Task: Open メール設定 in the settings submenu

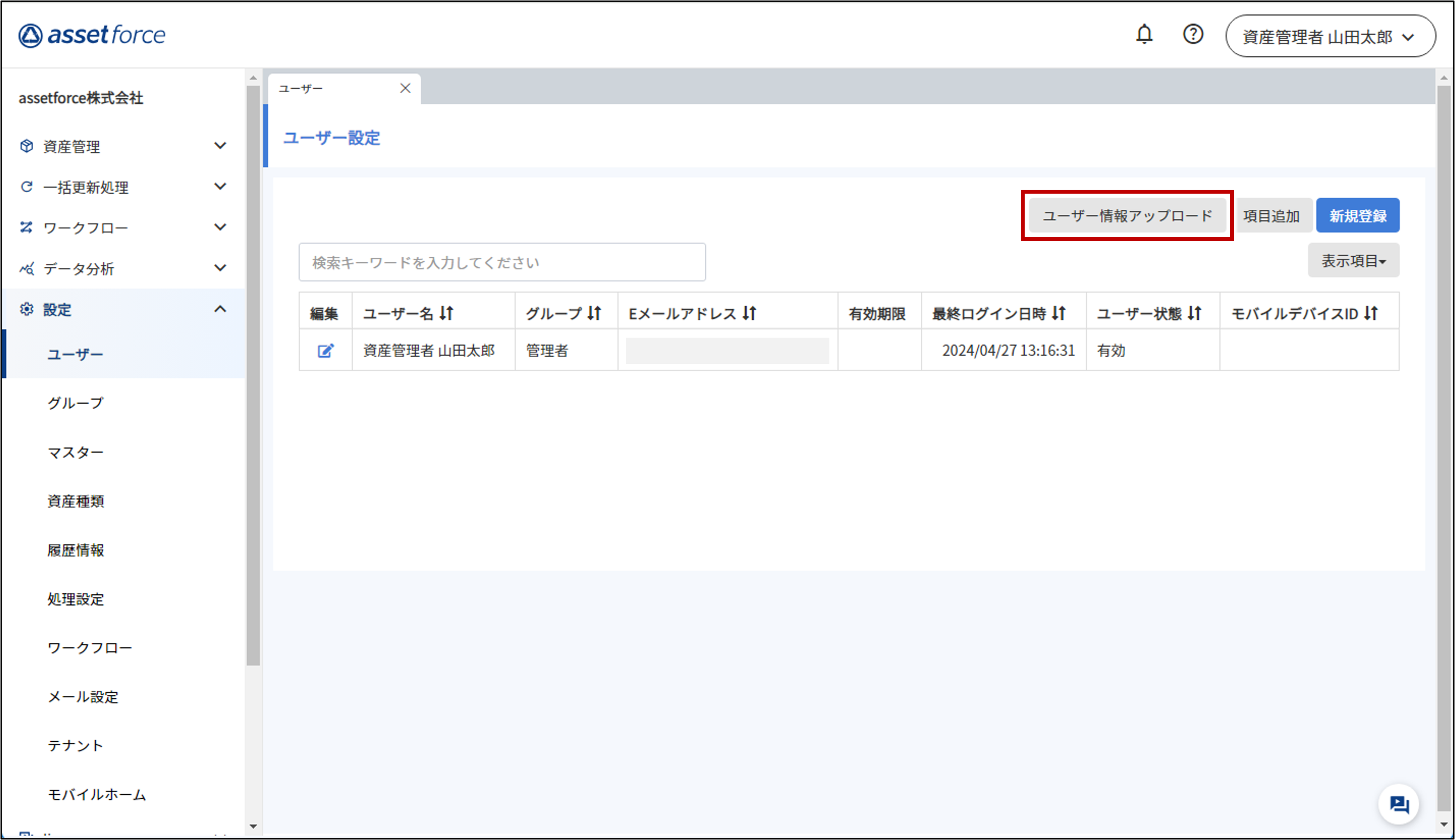Action: pos(83,697)
